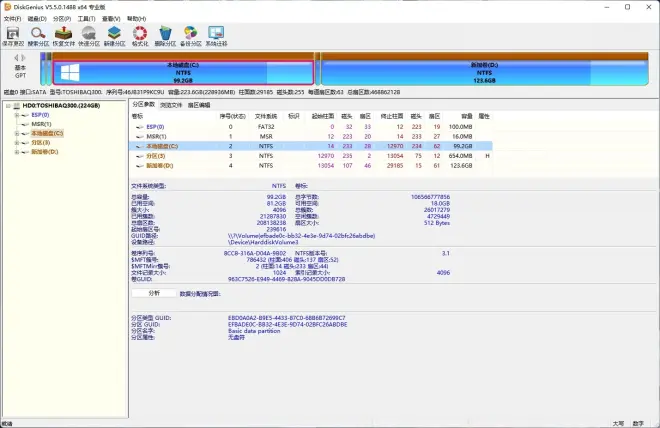Launch System Migration (系统迁移) tool
The width and height of the screenshot is (660, 428).
(216, 34)
